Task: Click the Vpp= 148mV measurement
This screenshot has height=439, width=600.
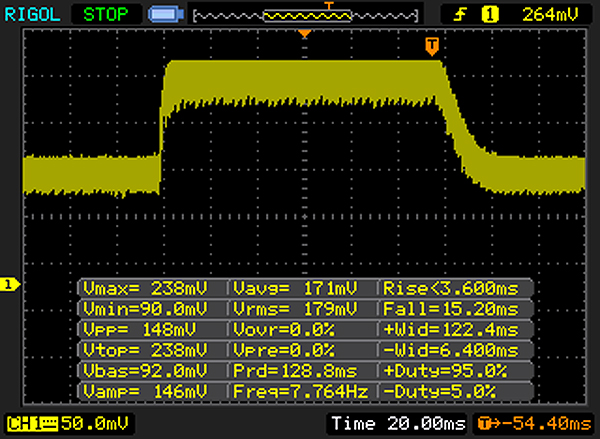Action: pos(140,330)
